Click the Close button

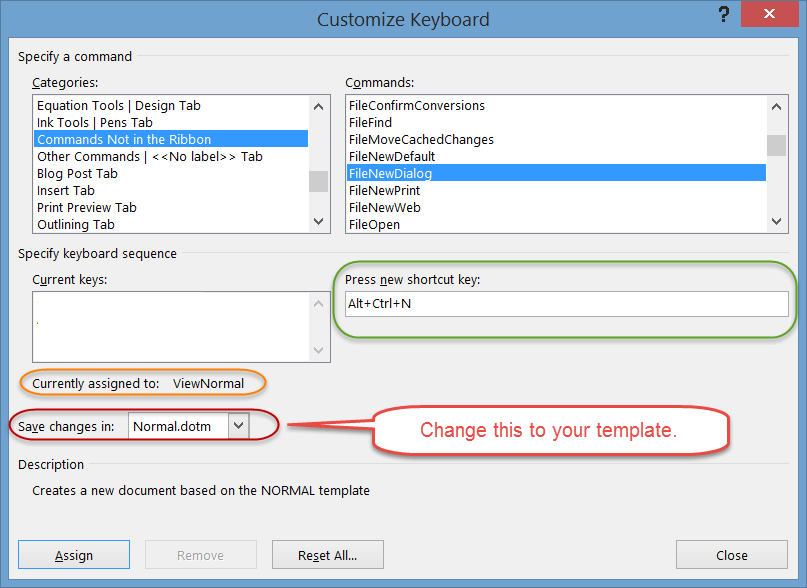tap(731, 554)
